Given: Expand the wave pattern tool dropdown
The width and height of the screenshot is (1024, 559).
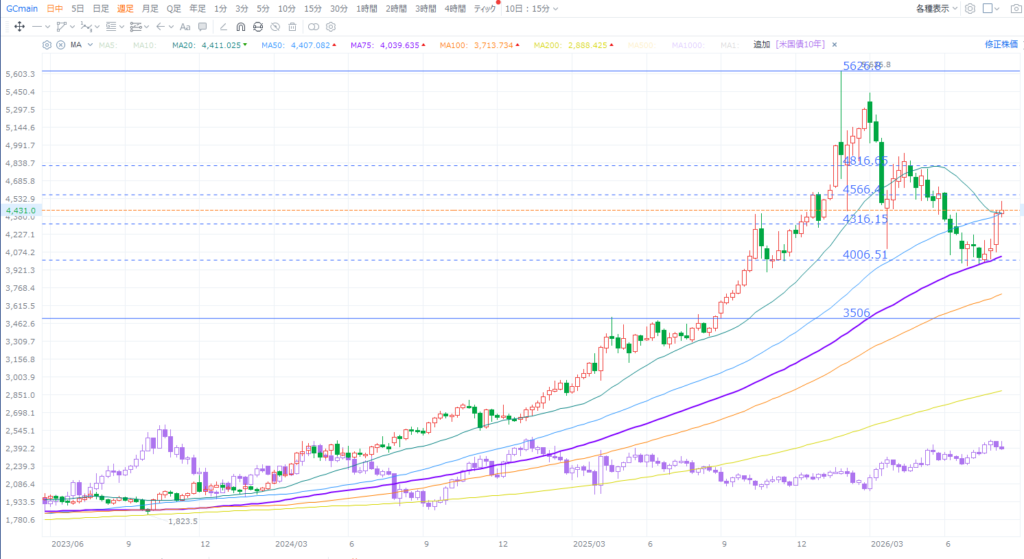Looking at the screenshot, I should pyautogui.click(x=97, y=27).
